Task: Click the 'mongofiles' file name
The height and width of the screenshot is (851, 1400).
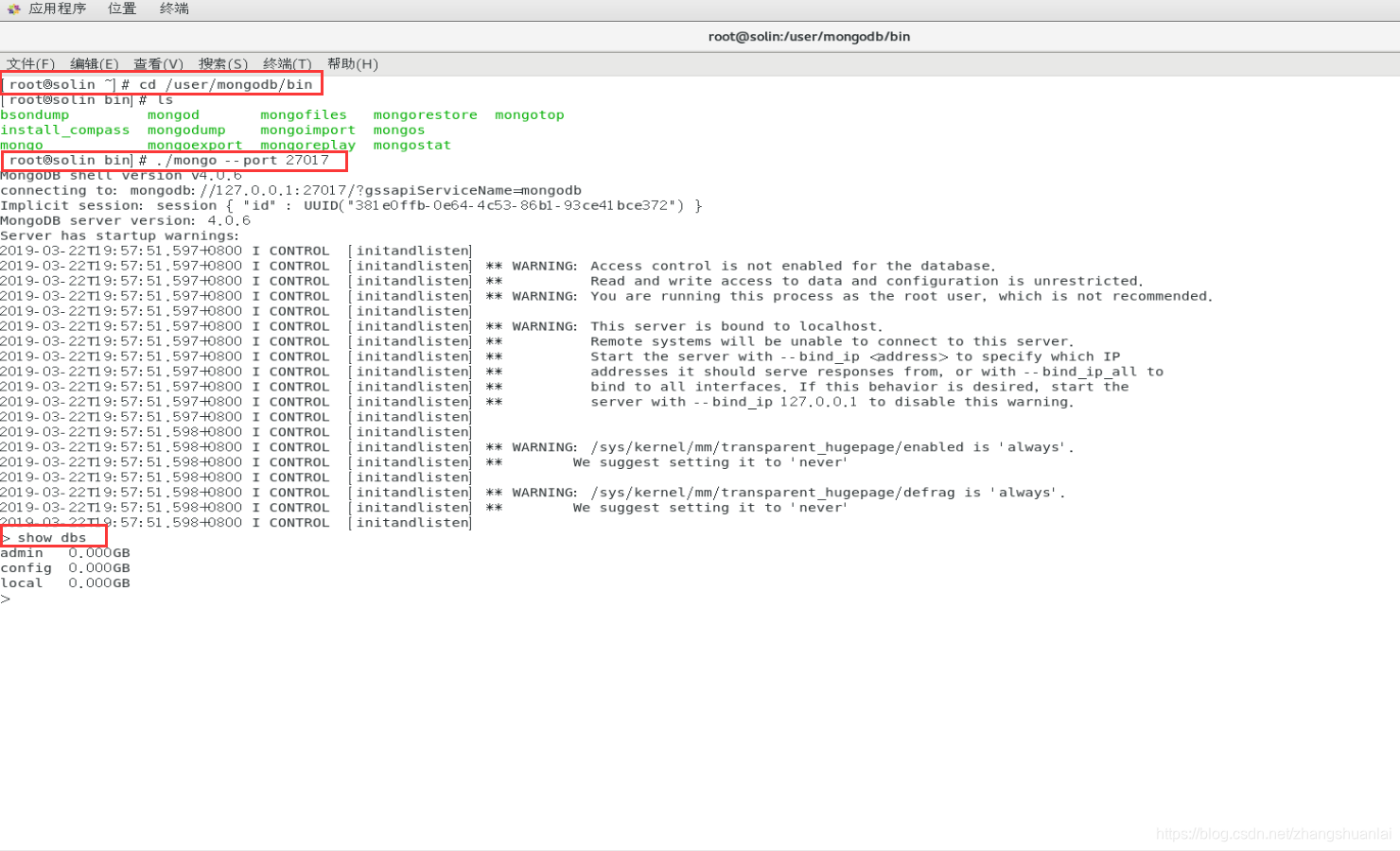Action: [x=304, y=114]
